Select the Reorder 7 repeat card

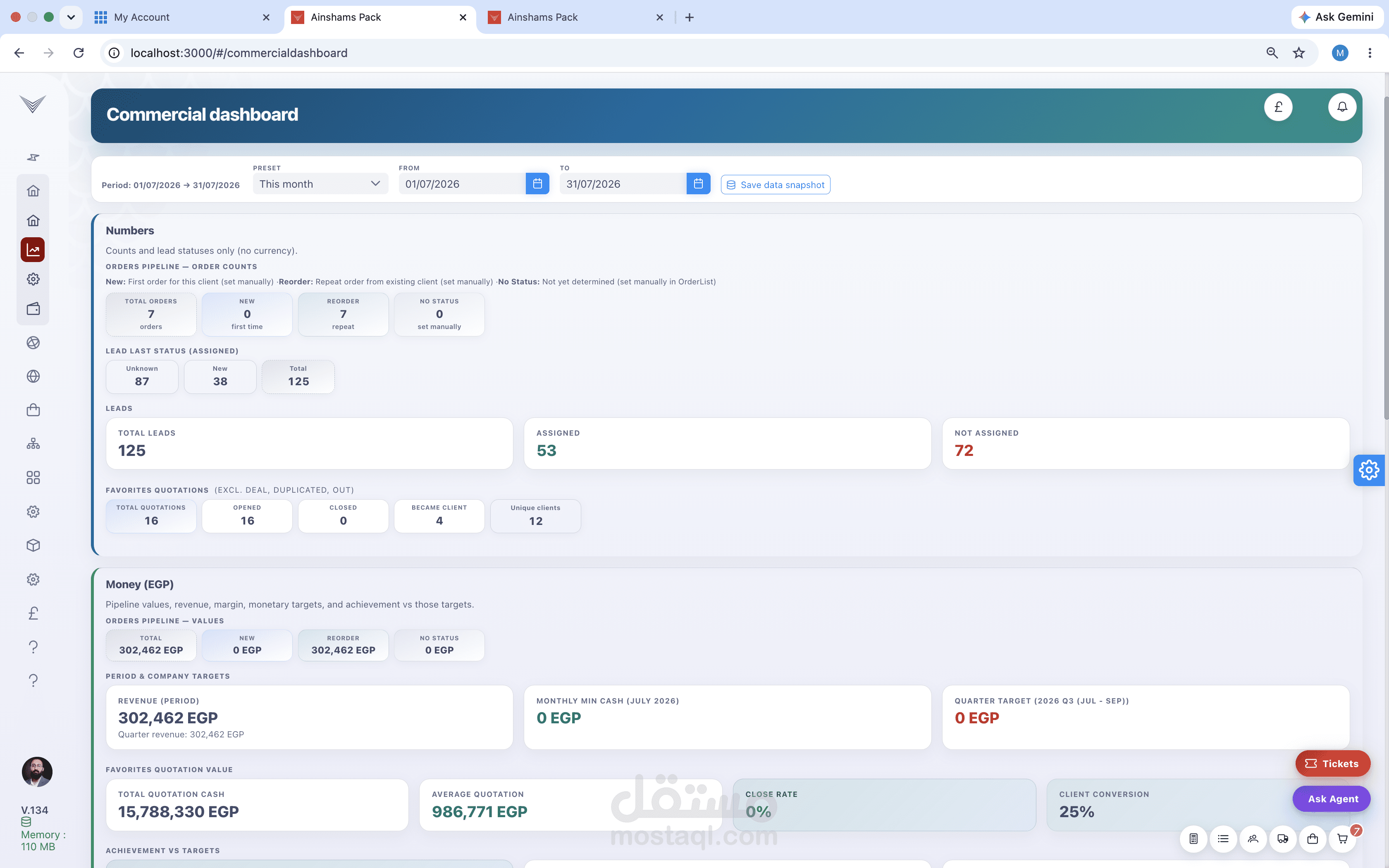point(343,314)
